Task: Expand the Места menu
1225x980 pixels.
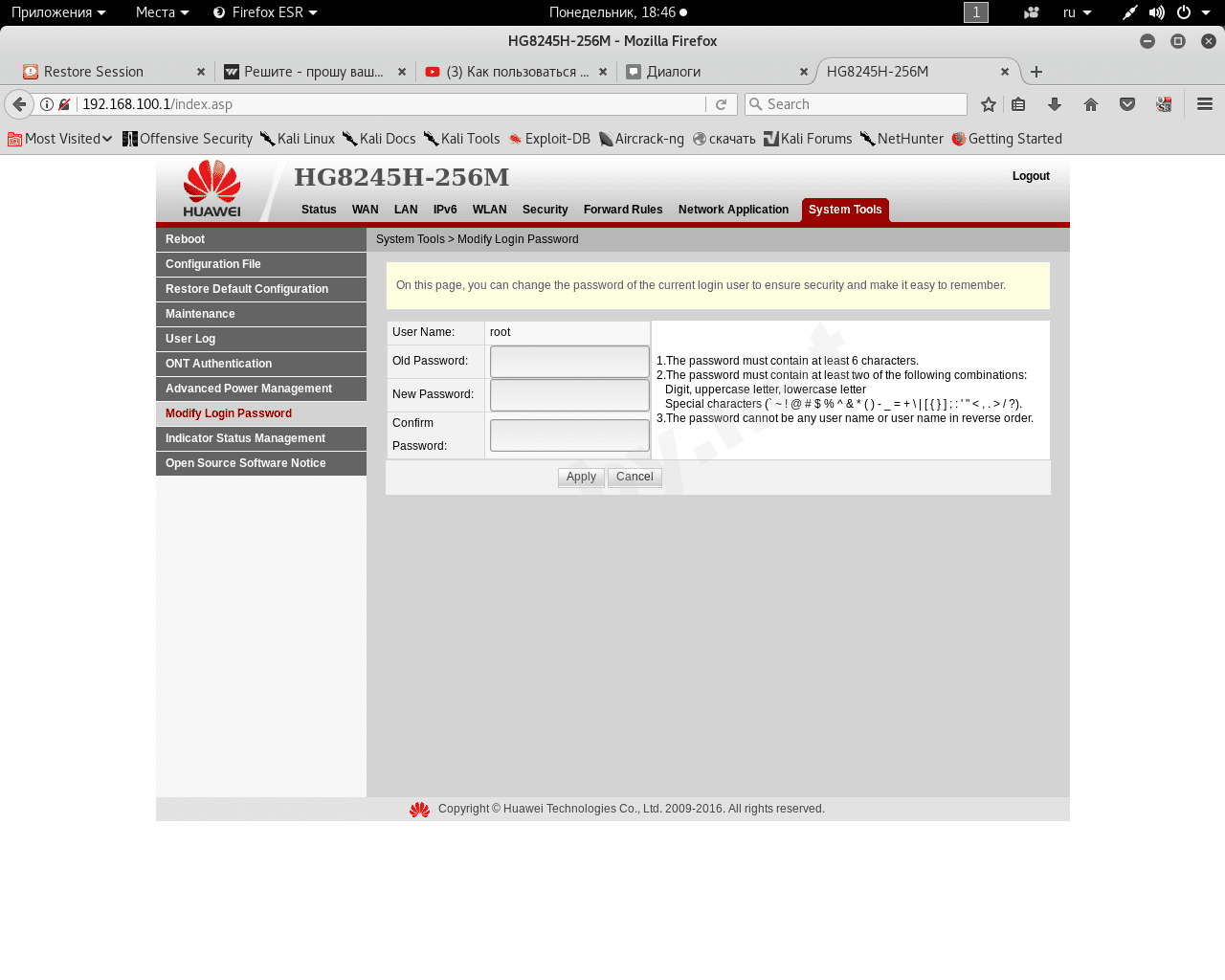Action: [x=163, y=12]
